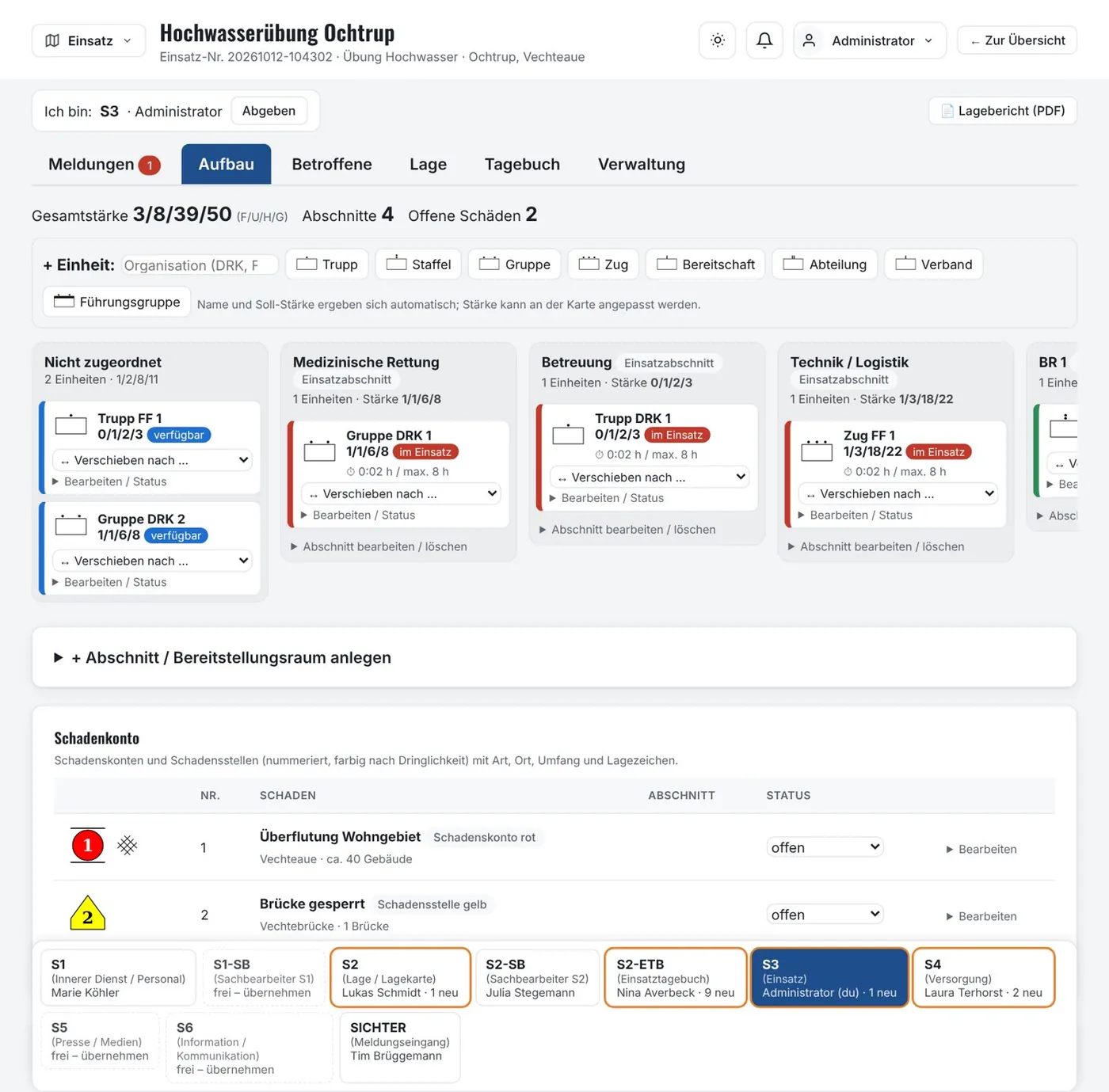Download Lagebericht (PDF)
Screen dimensions: 1109x1092
pyautogui.click(x=1003, y=111)
